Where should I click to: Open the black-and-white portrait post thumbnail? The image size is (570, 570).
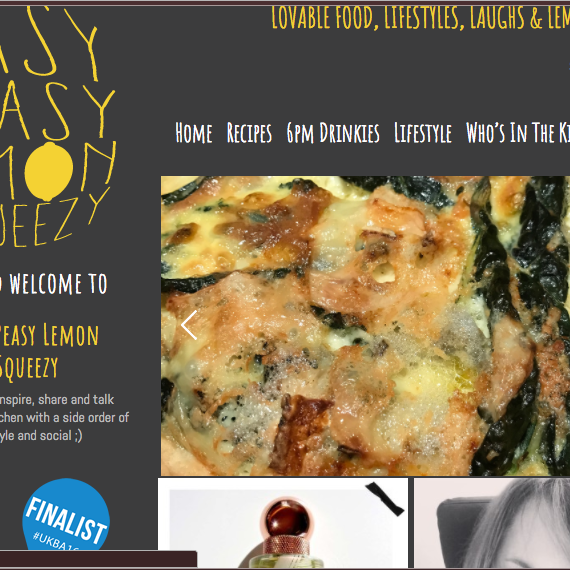(x=492, y=523)
